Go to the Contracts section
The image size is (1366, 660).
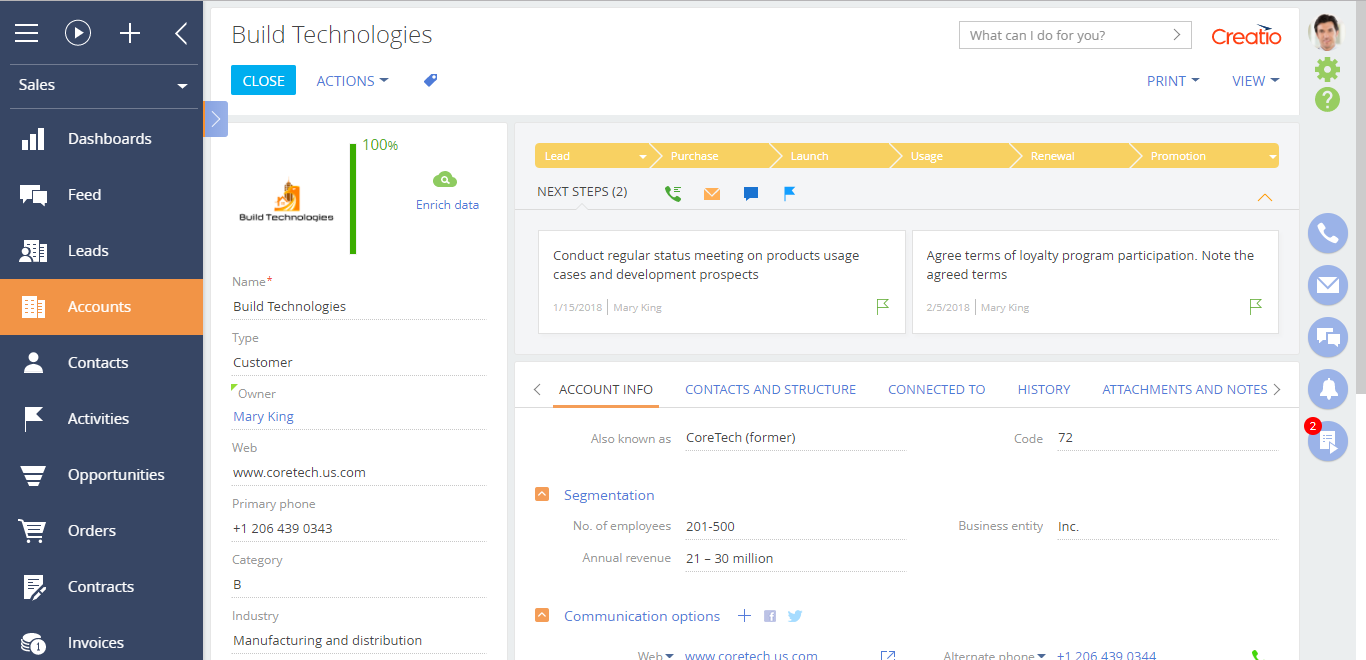[x=102, y=587]
